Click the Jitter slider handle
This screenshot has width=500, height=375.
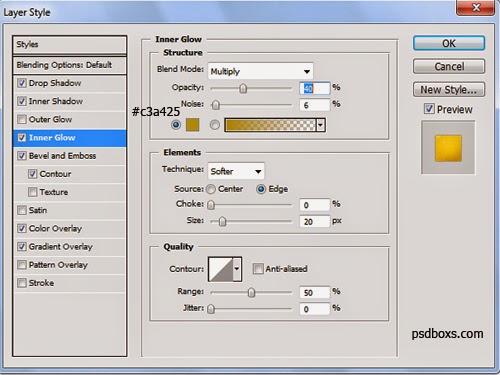pos(211,309)
